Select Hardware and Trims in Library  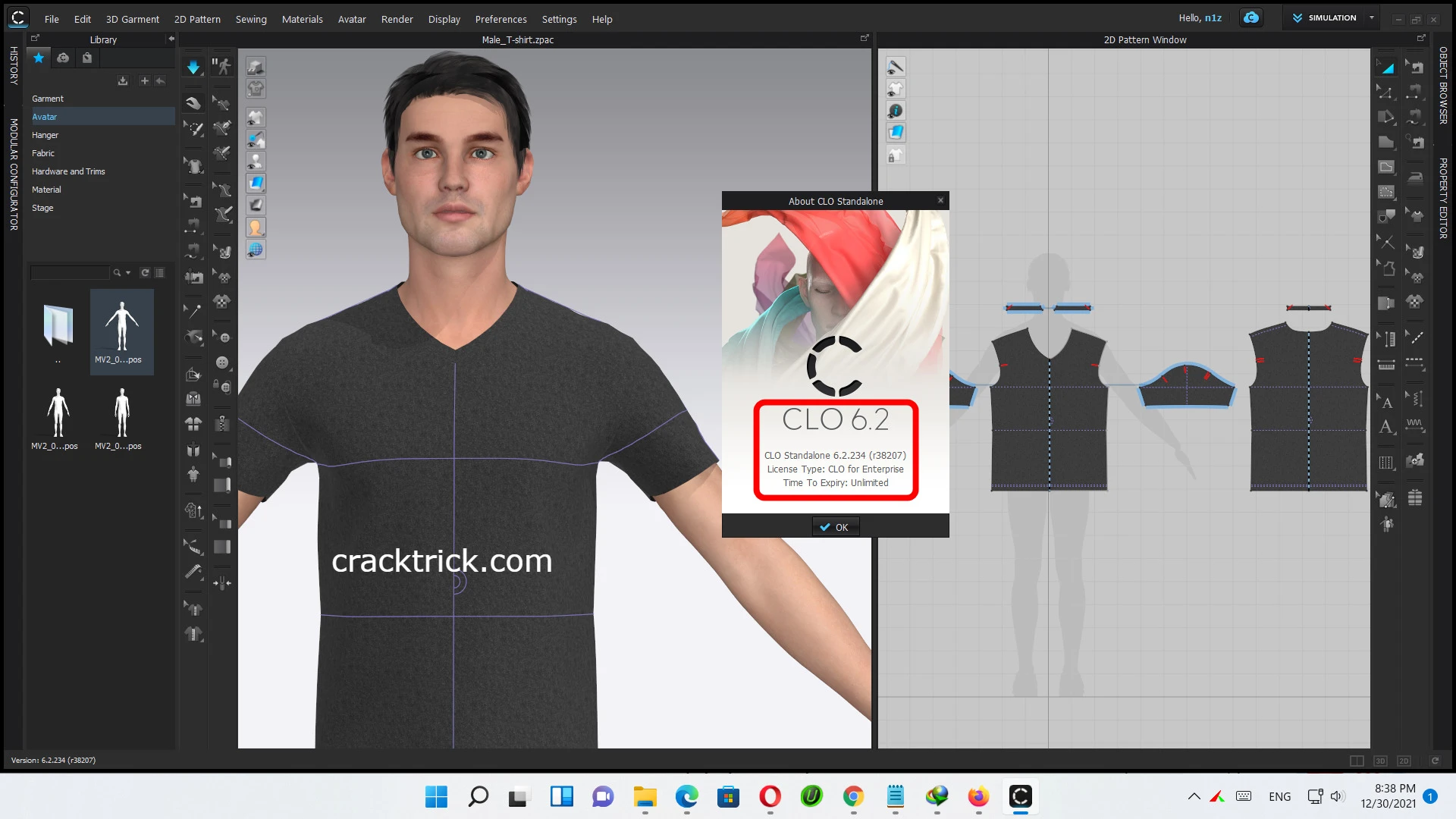click(x=68, y=171)
